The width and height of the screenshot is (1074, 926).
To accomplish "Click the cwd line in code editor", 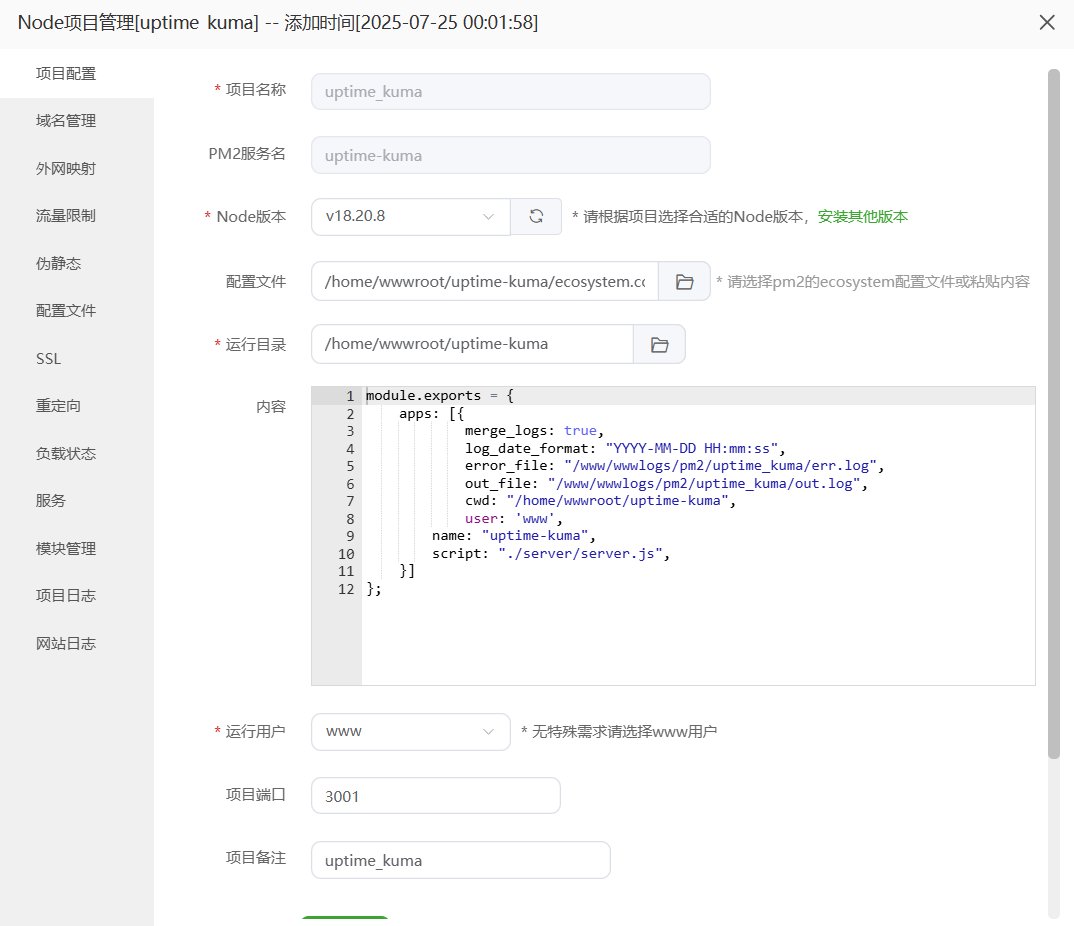I will 600,501.
